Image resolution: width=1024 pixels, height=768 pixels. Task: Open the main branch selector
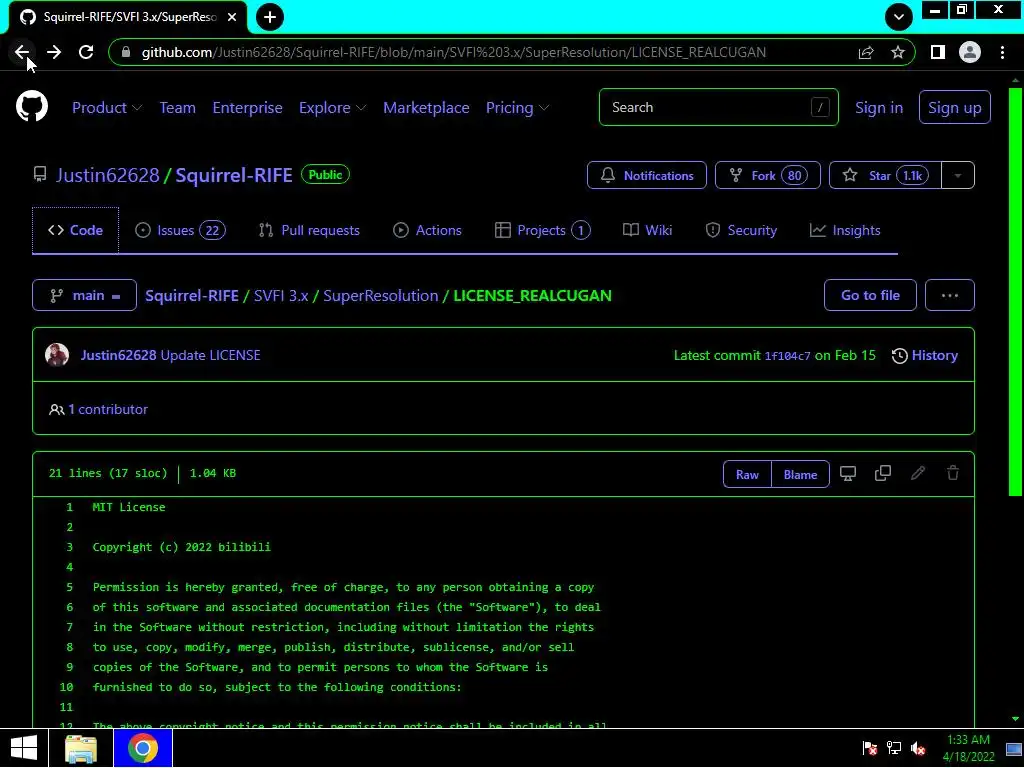[84, 295]
